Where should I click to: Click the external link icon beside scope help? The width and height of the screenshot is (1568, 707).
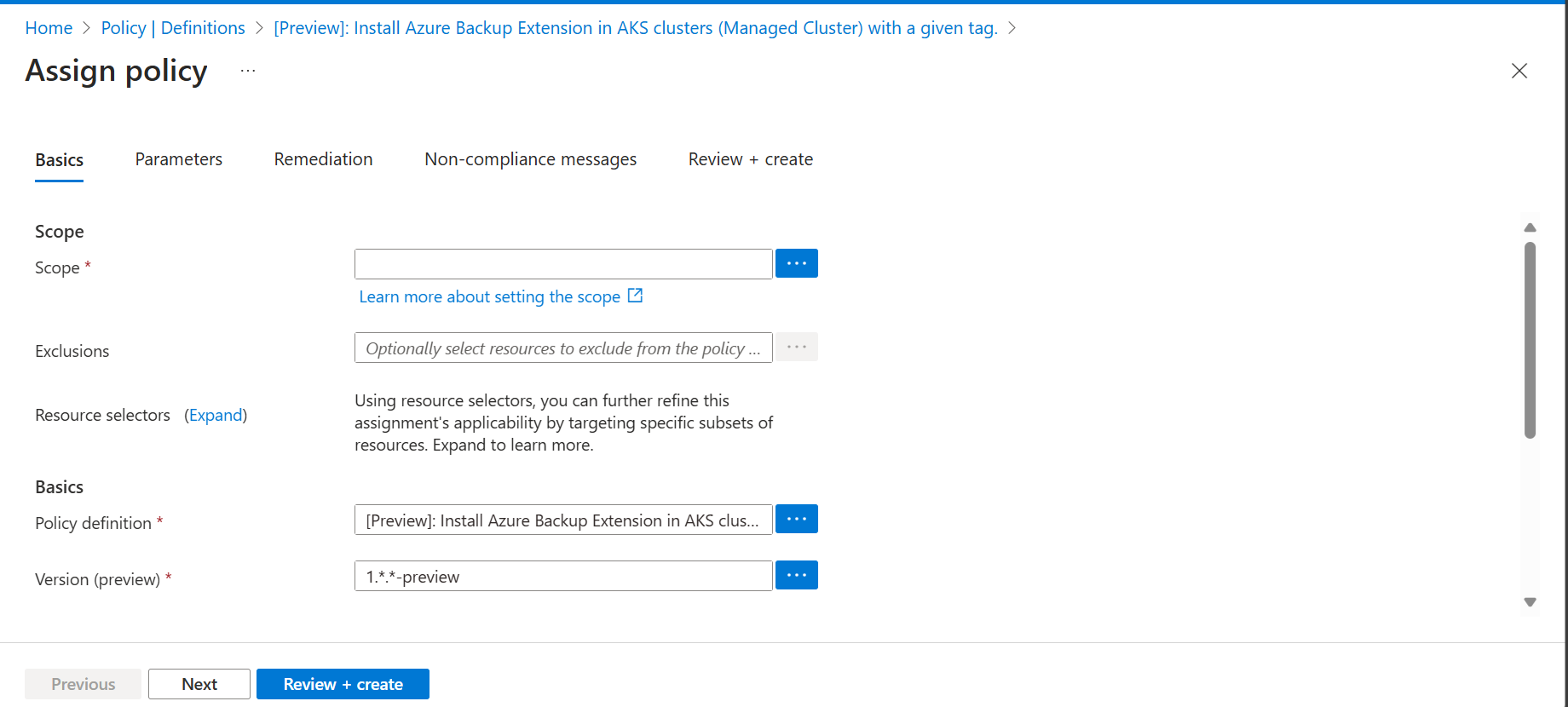pos(635,296)
